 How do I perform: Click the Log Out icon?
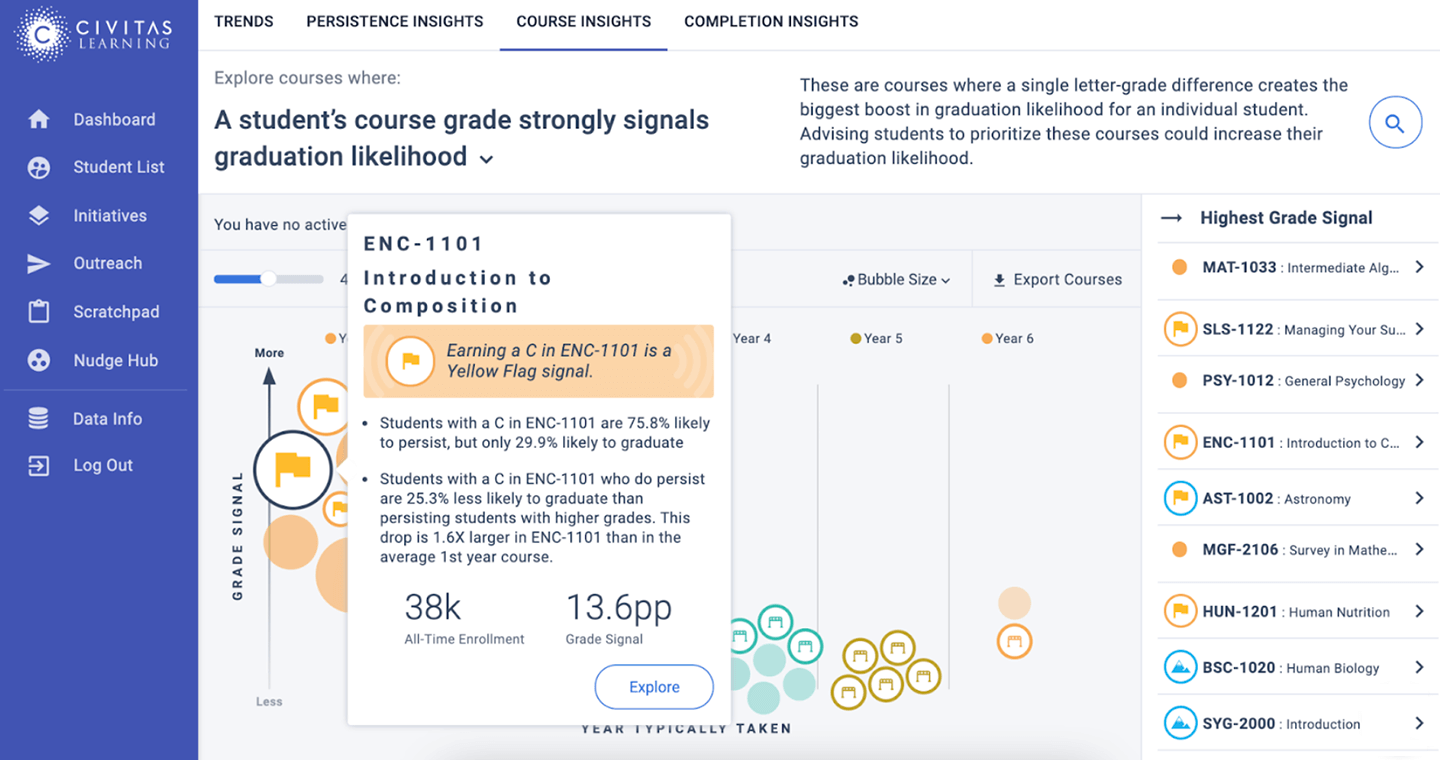pos(39,466)
